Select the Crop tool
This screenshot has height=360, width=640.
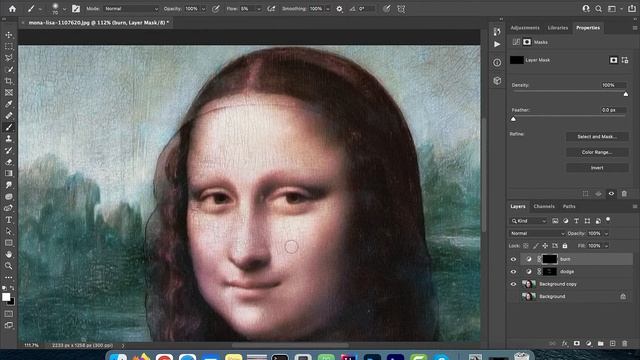pyautogui.click(x=9, y=81)
